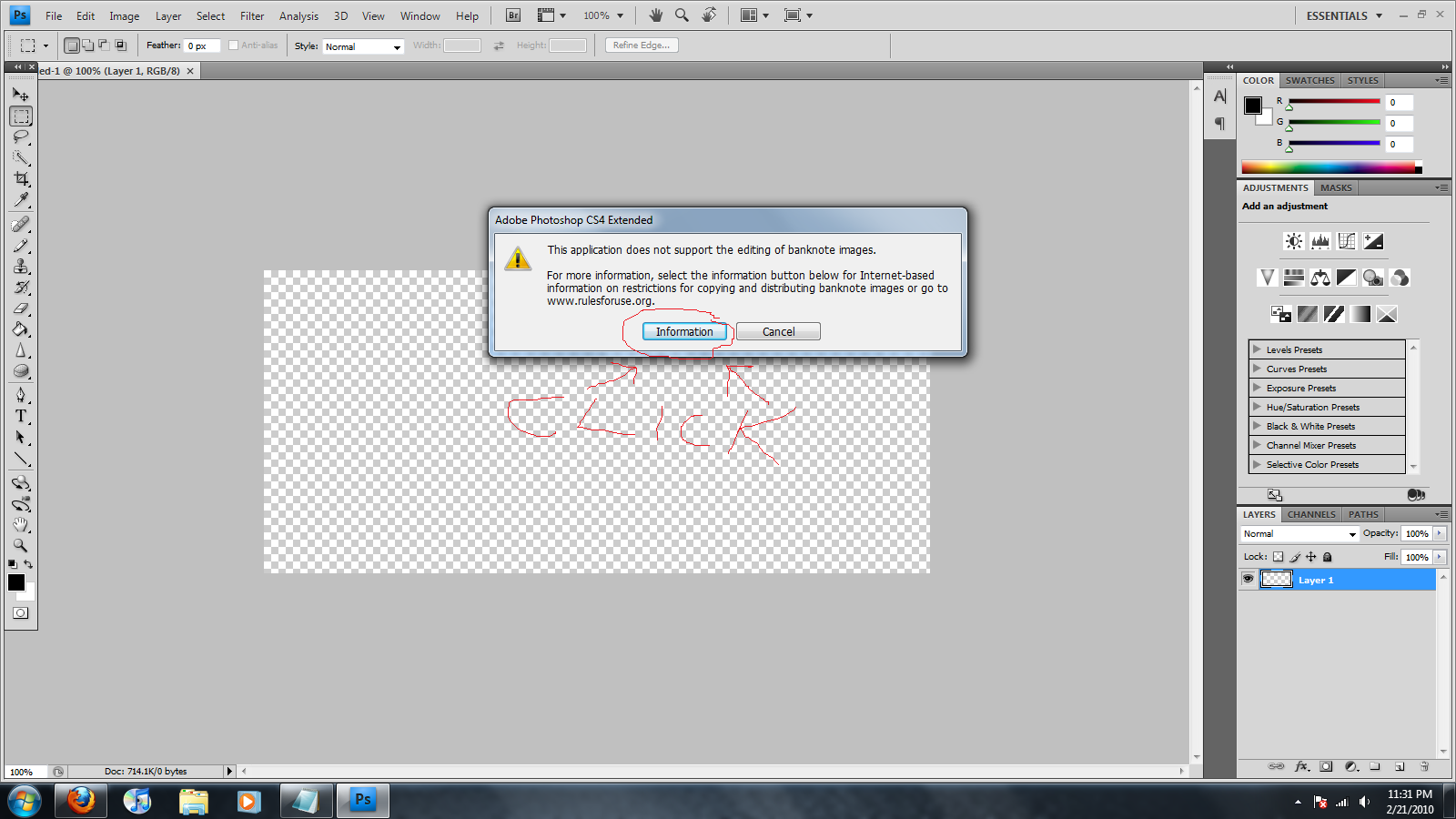Toggle lock image pixels
This screenshot has height=819, width=1456.
pos(1295,557)
